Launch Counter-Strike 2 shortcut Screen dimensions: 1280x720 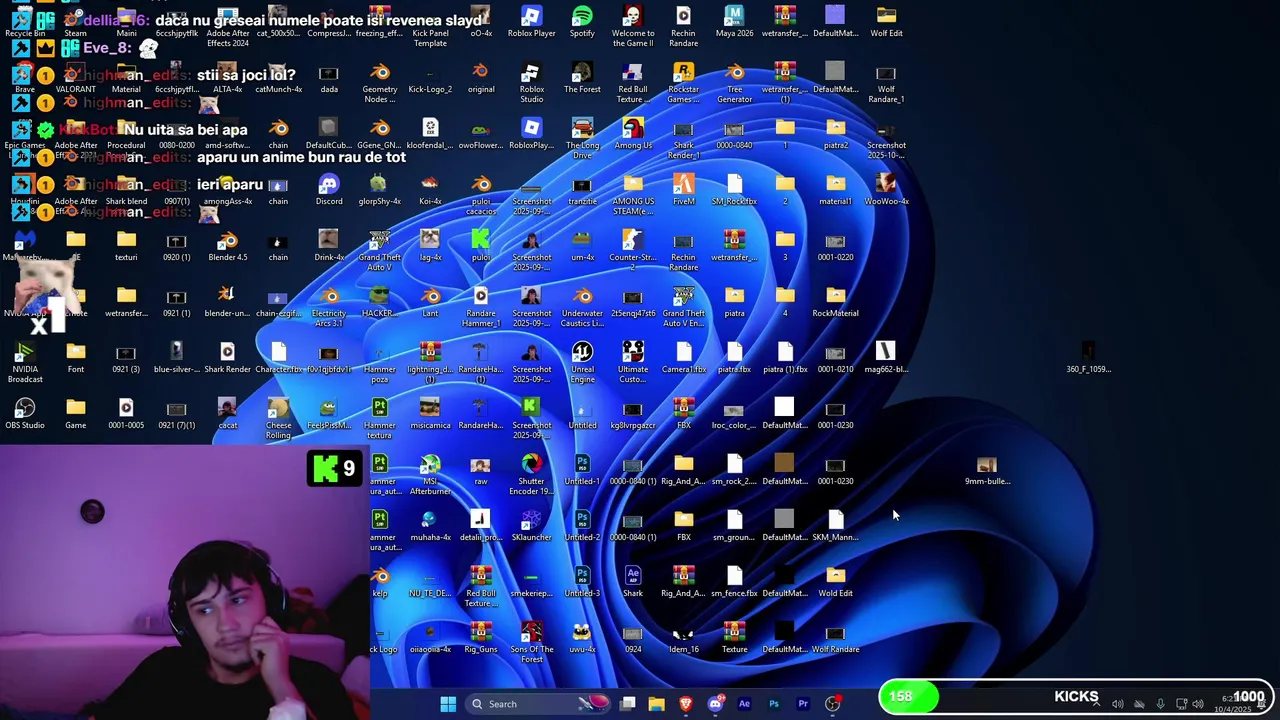click(633, 250)
